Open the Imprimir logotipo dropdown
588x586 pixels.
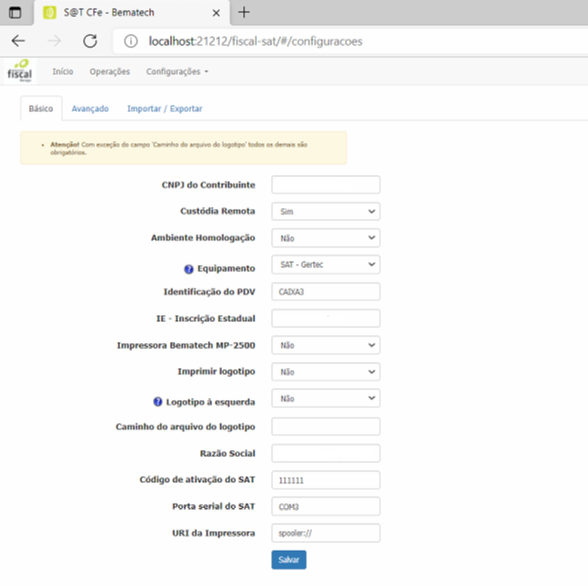pyautogui.click(x=326, y=372)
